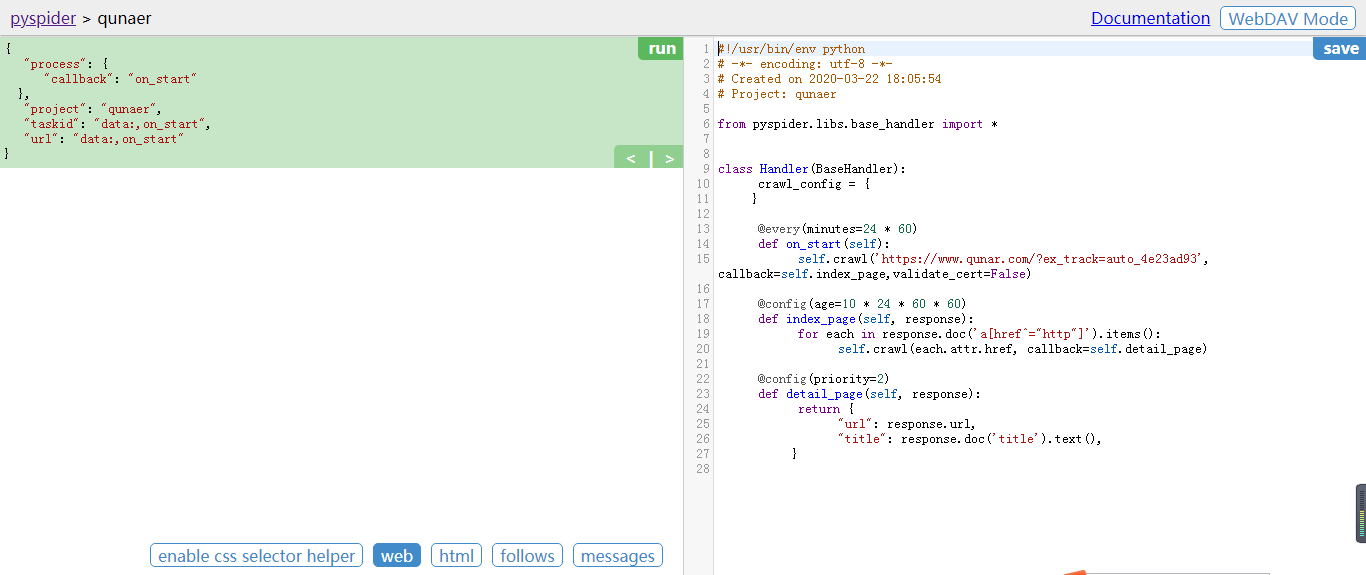Click the "@config(age=10 * 24 * 60 * 60)" line
The image size is (1366, 575).
click(862, 304)
